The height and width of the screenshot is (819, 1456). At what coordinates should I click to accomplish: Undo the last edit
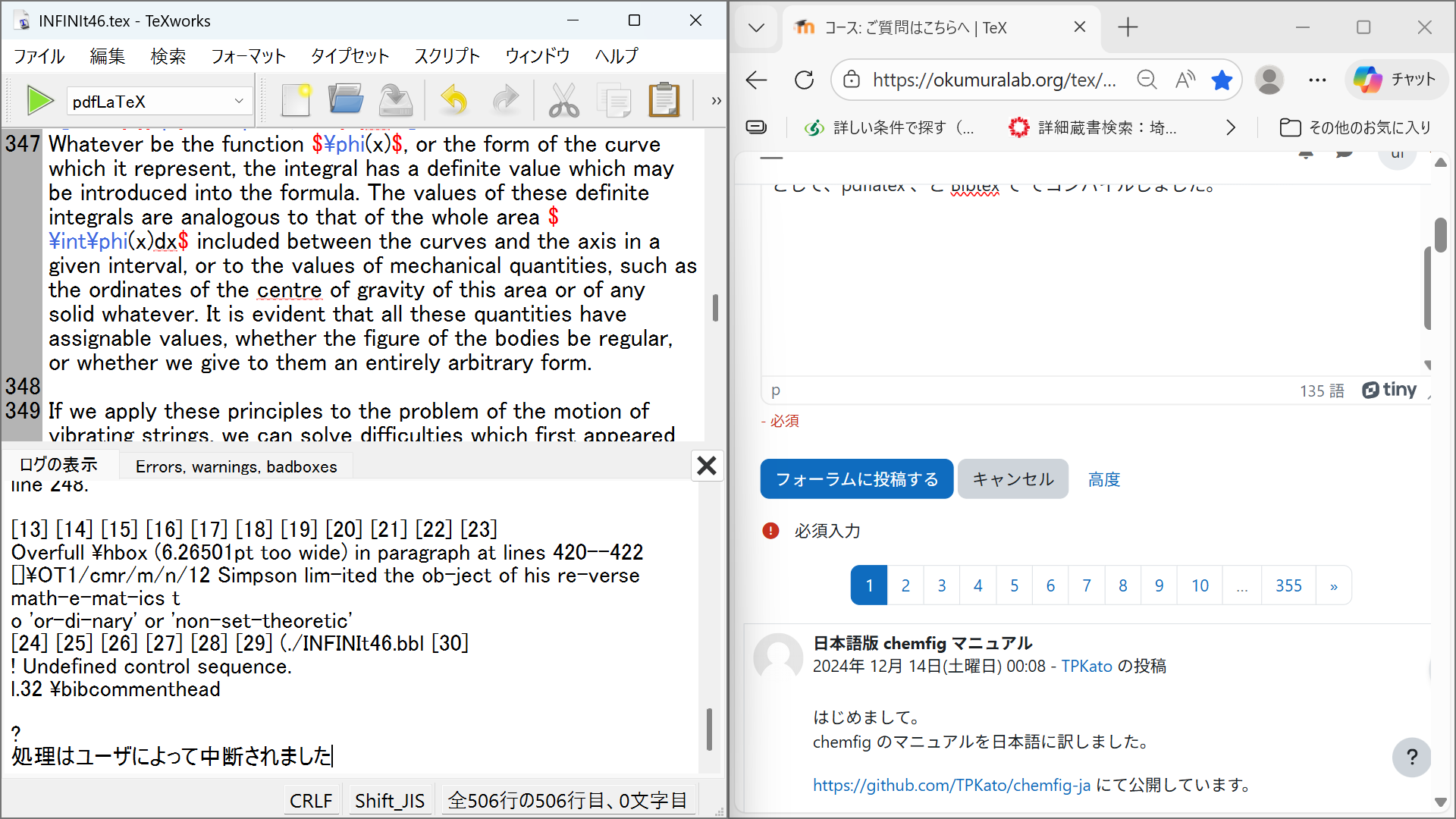(453, 99)
